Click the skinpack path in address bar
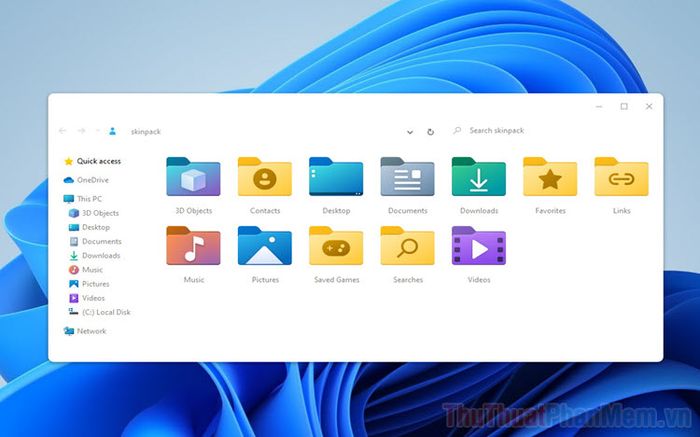 click(x=146, y=132)
